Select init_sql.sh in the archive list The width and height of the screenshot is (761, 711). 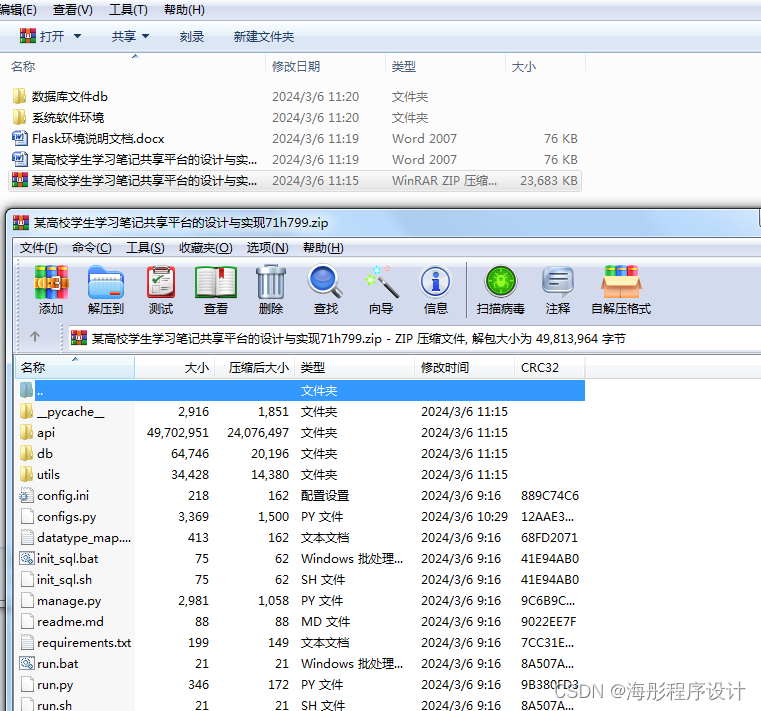tap(300, 579)
